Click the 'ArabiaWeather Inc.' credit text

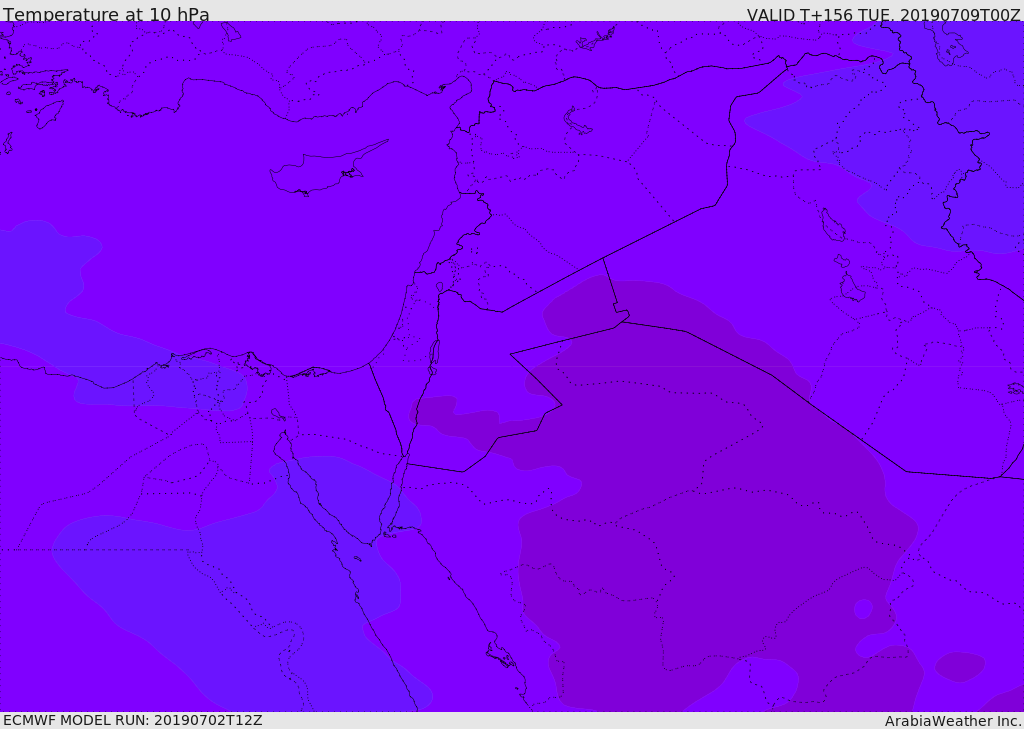point(953,721)
